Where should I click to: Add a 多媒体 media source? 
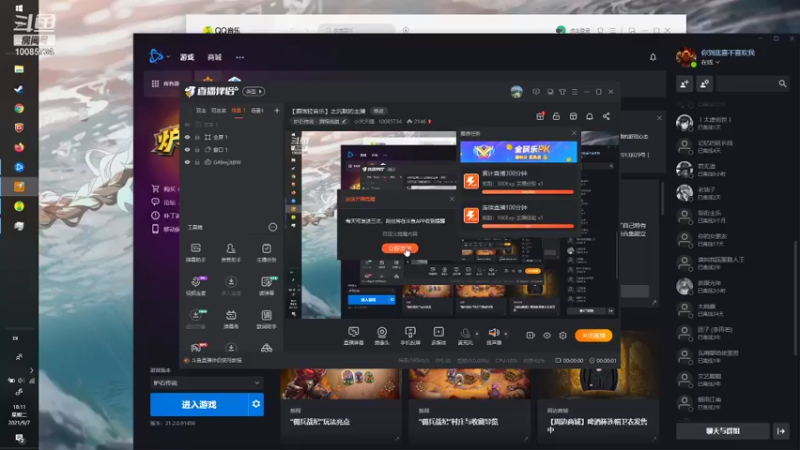[x=438, y=336]
